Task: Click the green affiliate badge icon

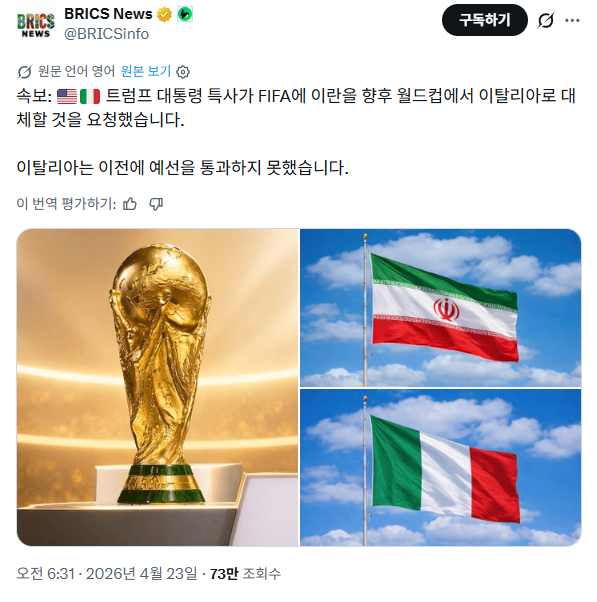Action: pos(185,15)
